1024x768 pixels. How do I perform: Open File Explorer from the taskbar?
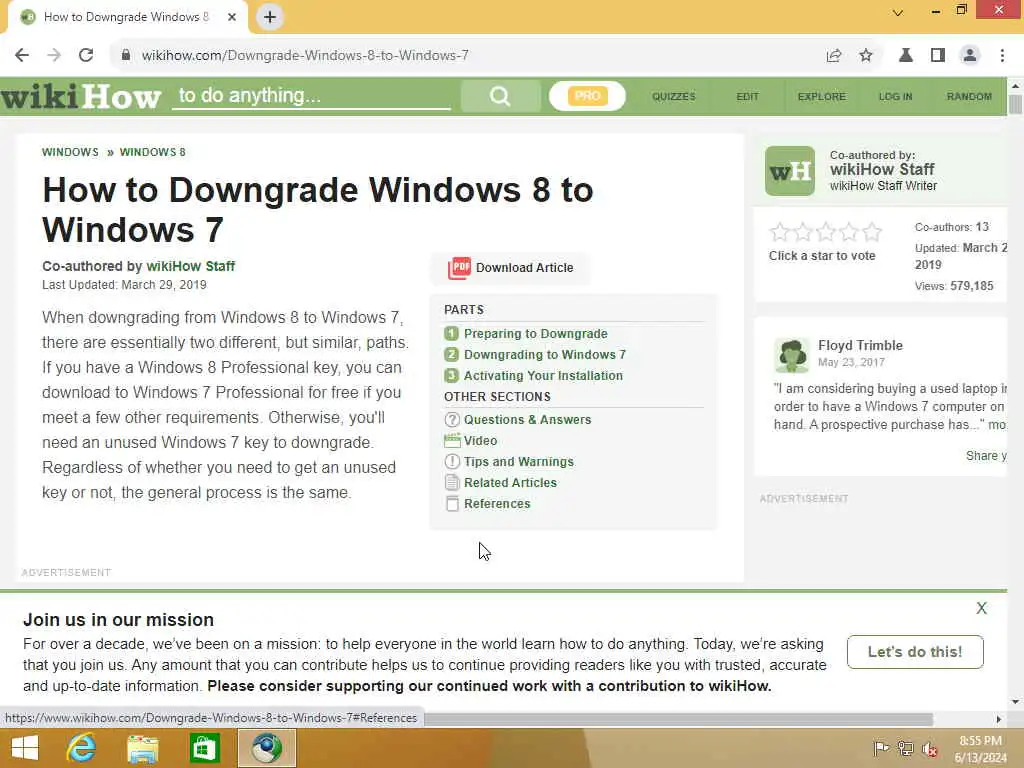point(142,748)
